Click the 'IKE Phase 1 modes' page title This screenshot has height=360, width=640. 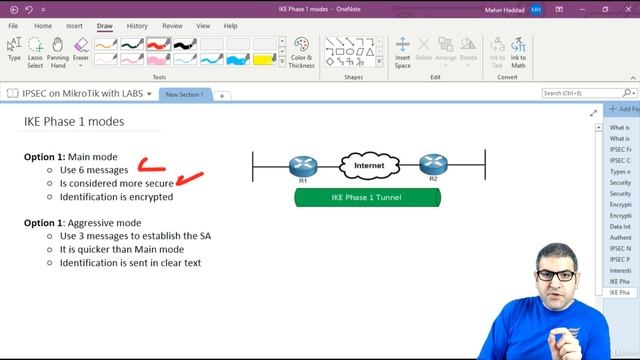74,122
